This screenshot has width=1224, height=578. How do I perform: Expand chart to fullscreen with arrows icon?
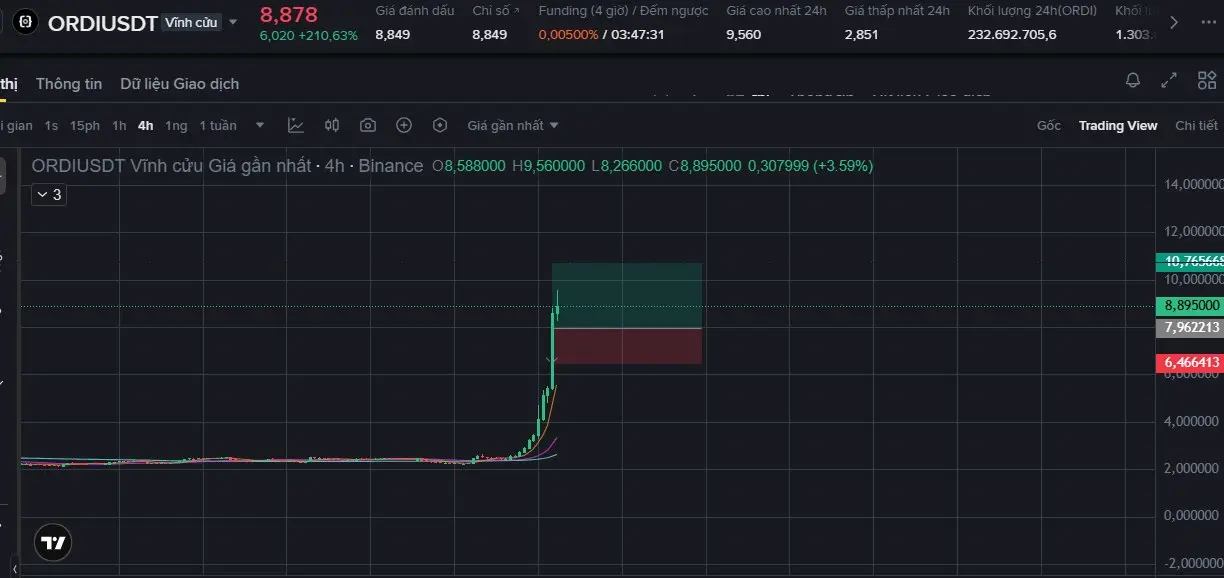pyautogui.click(x=1168, y=80)
